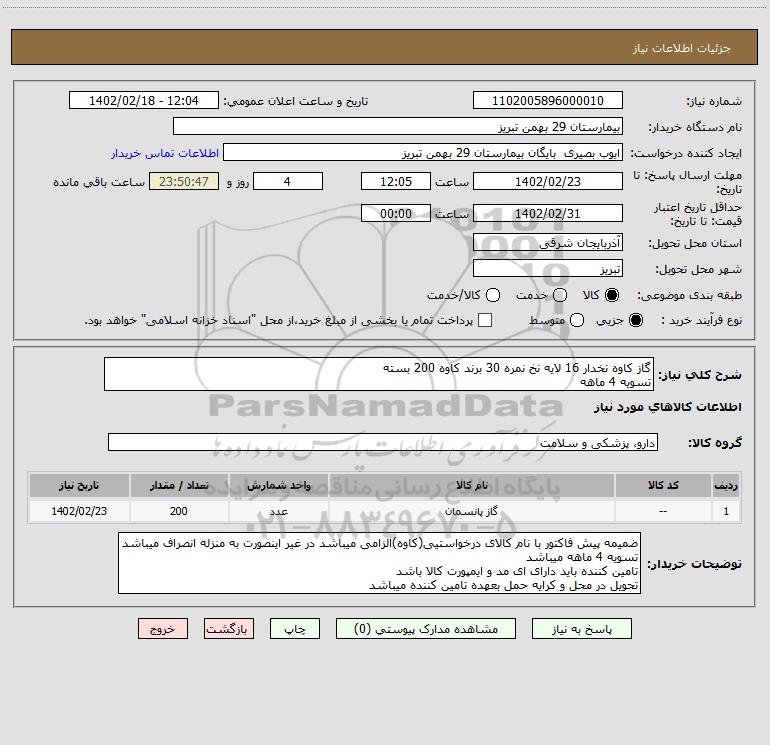Viewport: 770px width, 745px height.
Task: Click the quantity cell 200
Action: pyautogui.click(x=179, y=511)
